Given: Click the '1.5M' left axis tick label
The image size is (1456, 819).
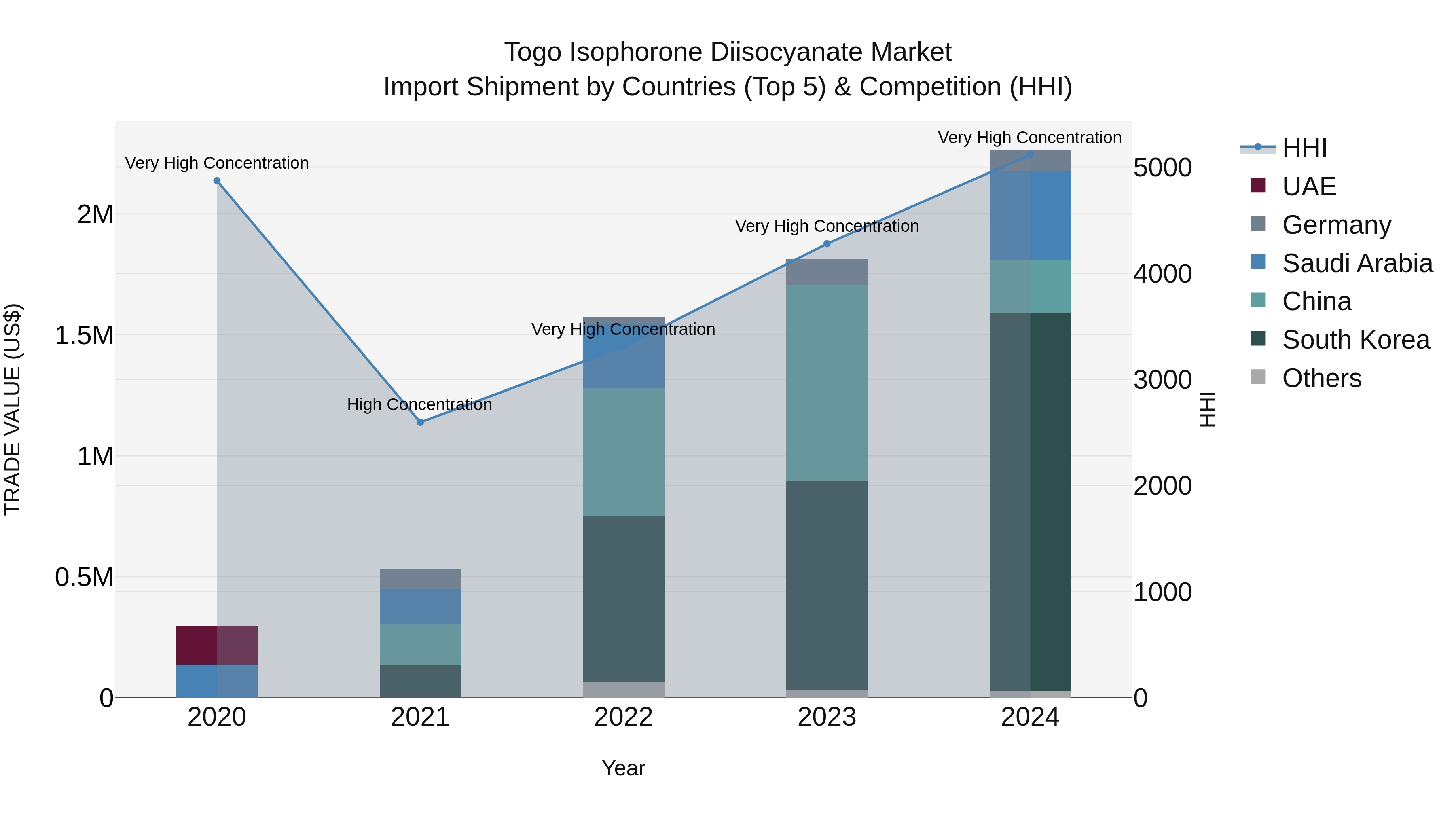Looking at the screenshot, I should click(84, 335).
